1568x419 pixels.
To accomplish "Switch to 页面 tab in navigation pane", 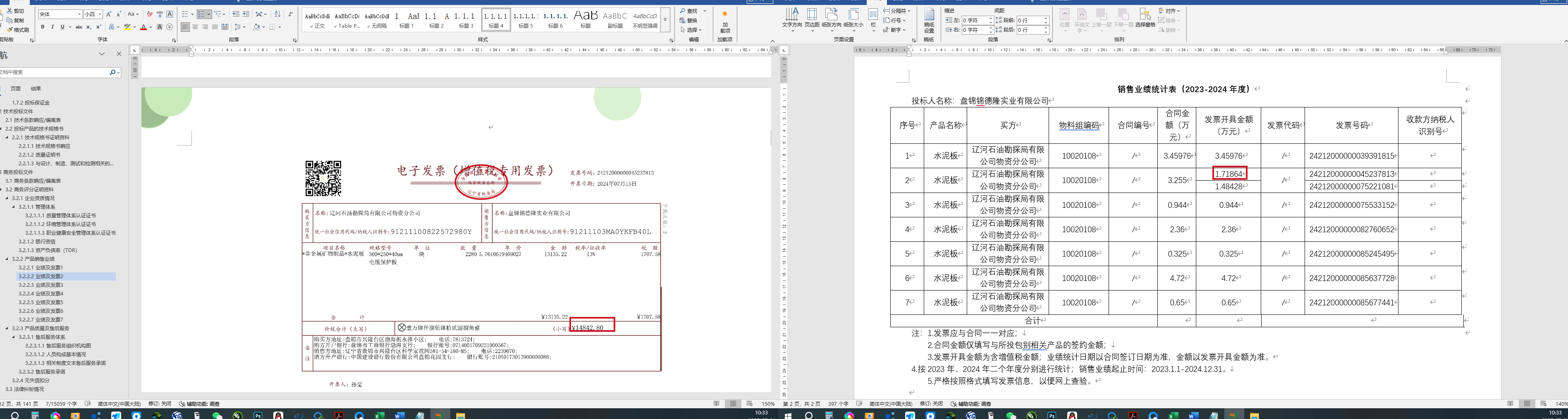I will (16, 89).
